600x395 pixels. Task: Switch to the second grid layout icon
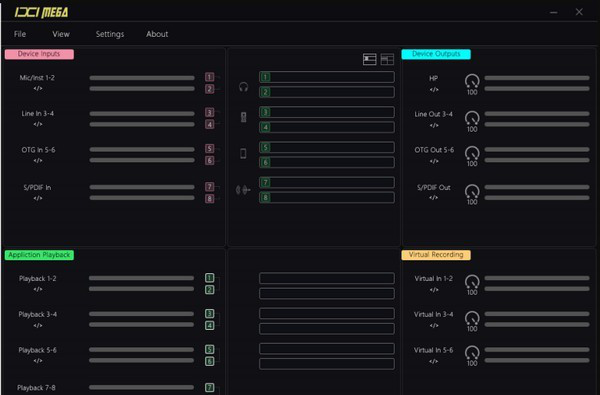click(x=387, y=59)
